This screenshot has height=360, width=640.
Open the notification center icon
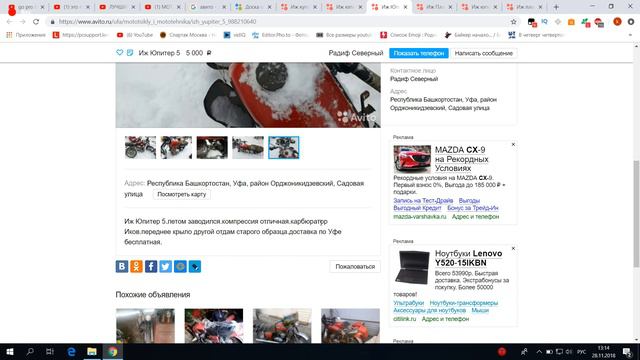[627, 351]
